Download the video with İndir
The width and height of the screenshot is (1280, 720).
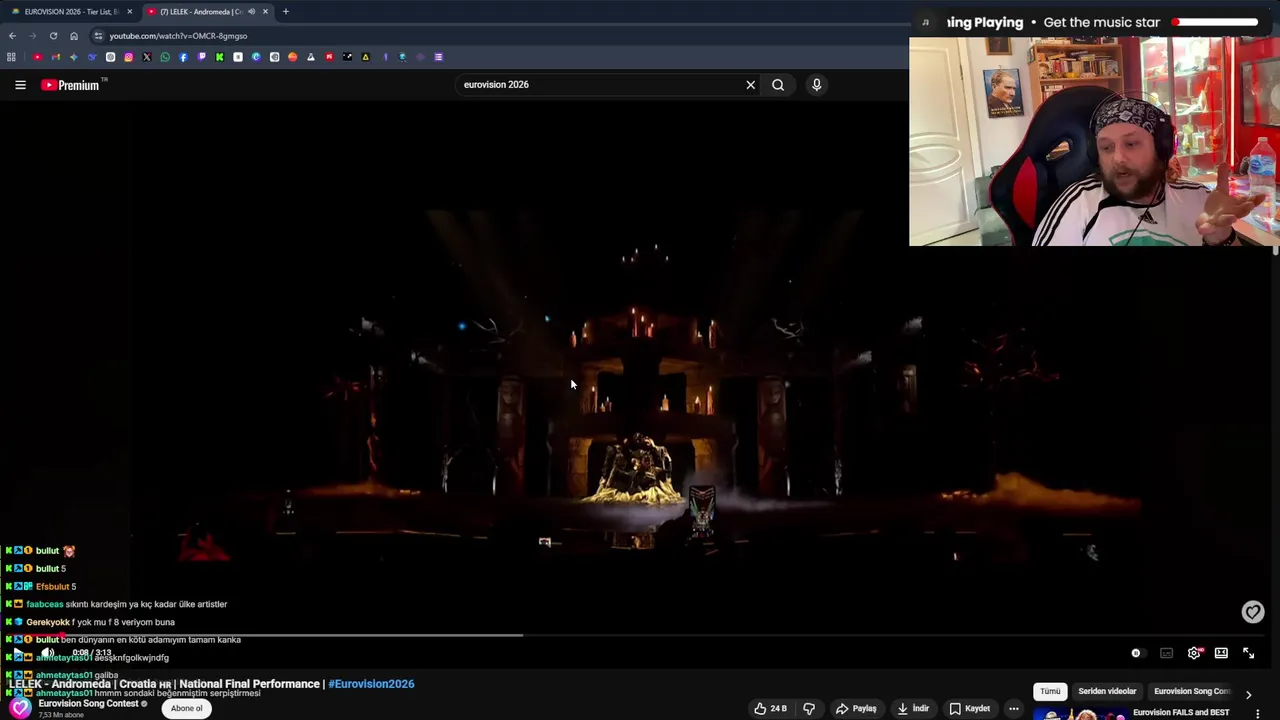point(913,709)
